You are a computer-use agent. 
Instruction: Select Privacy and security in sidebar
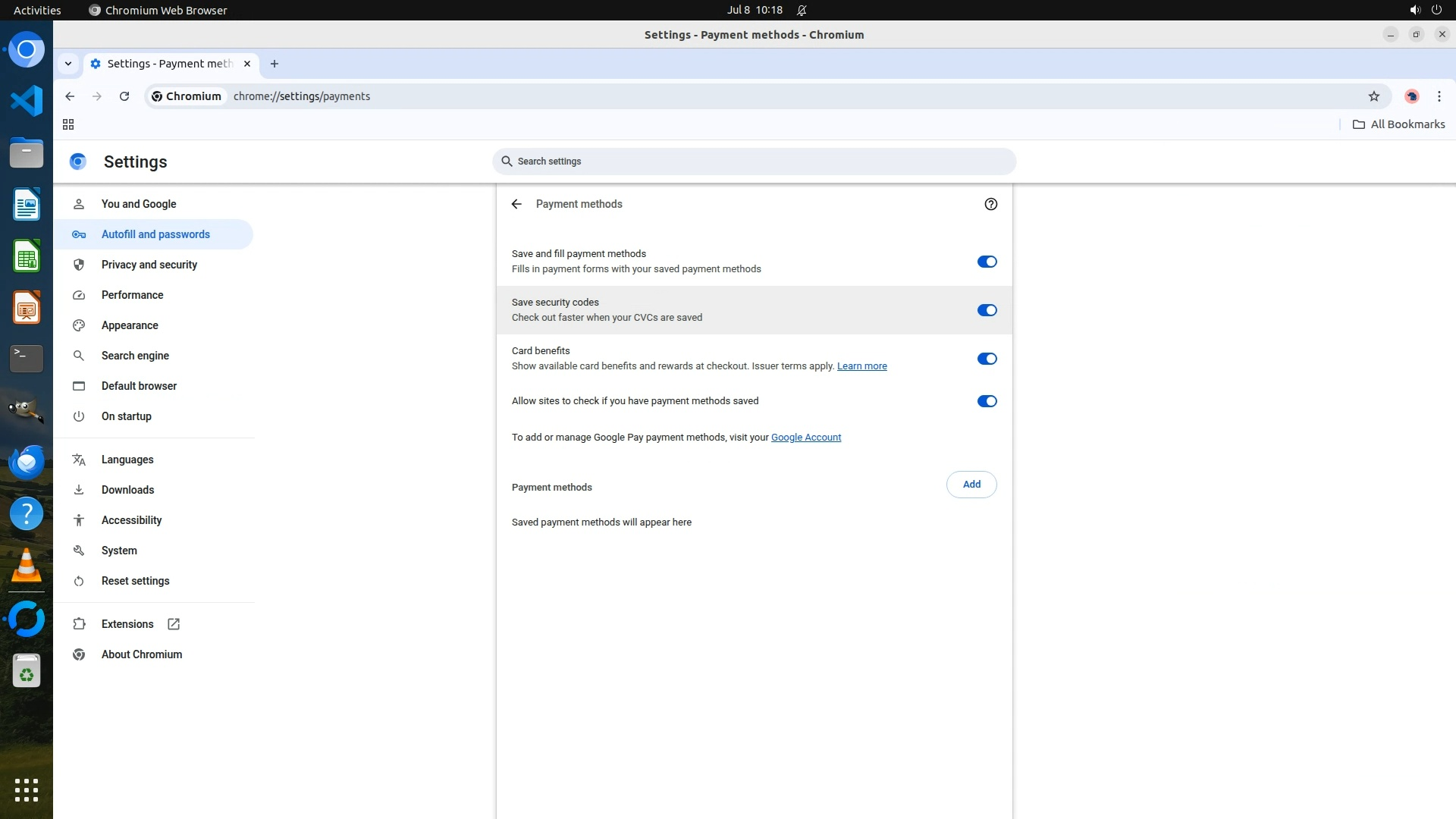149,265
